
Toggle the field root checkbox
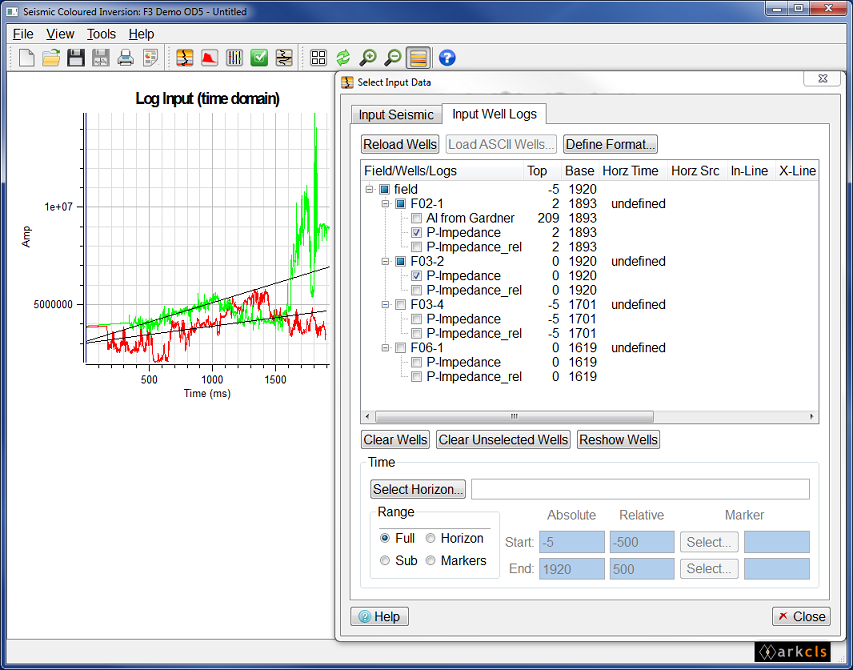tap(385, 189)
